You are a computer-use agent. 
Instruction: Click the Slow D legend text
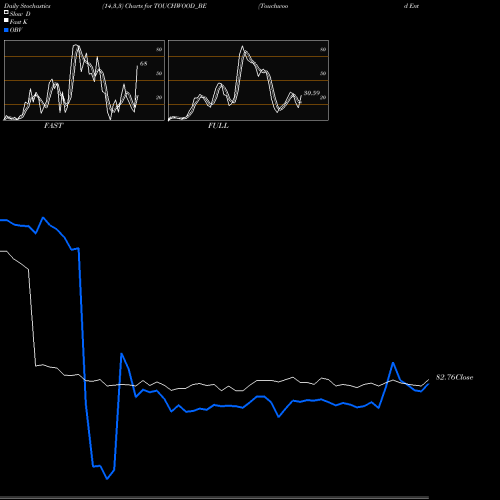point(20,14)
